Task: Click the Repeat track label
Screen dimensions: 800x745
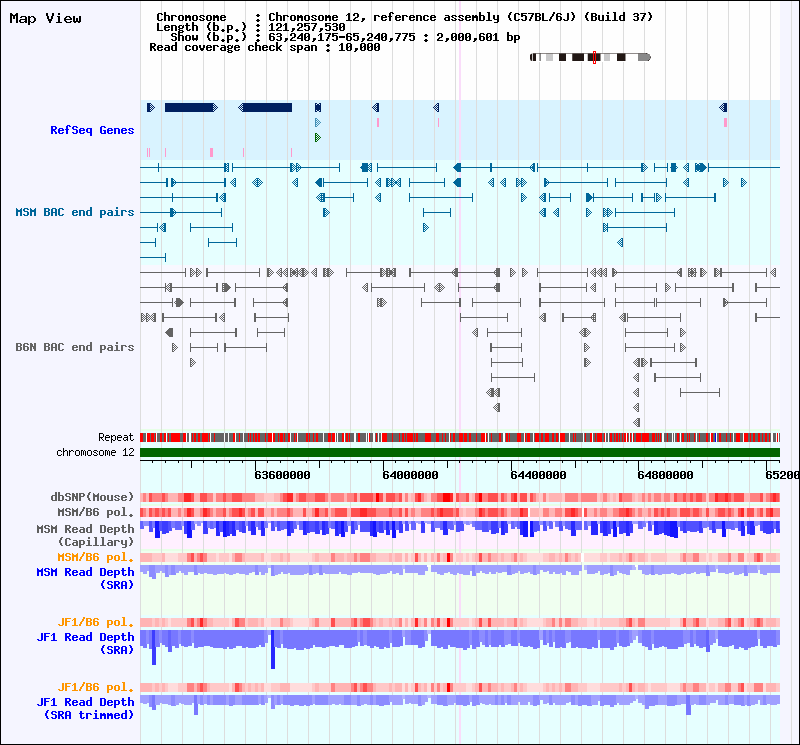Action: [116, 437]
